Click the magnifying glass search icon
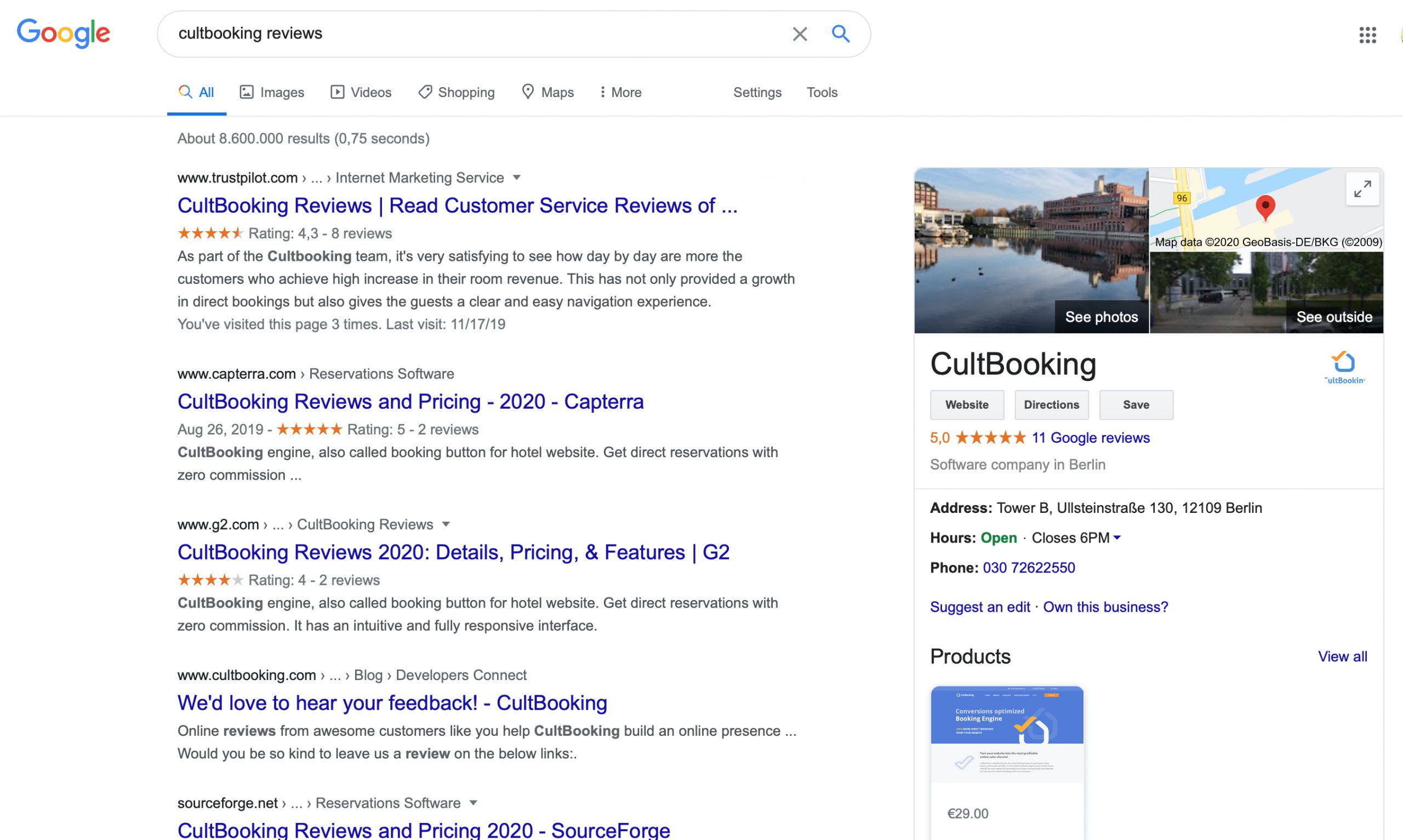The image size is (1403, 840). [x=841, y=34]
